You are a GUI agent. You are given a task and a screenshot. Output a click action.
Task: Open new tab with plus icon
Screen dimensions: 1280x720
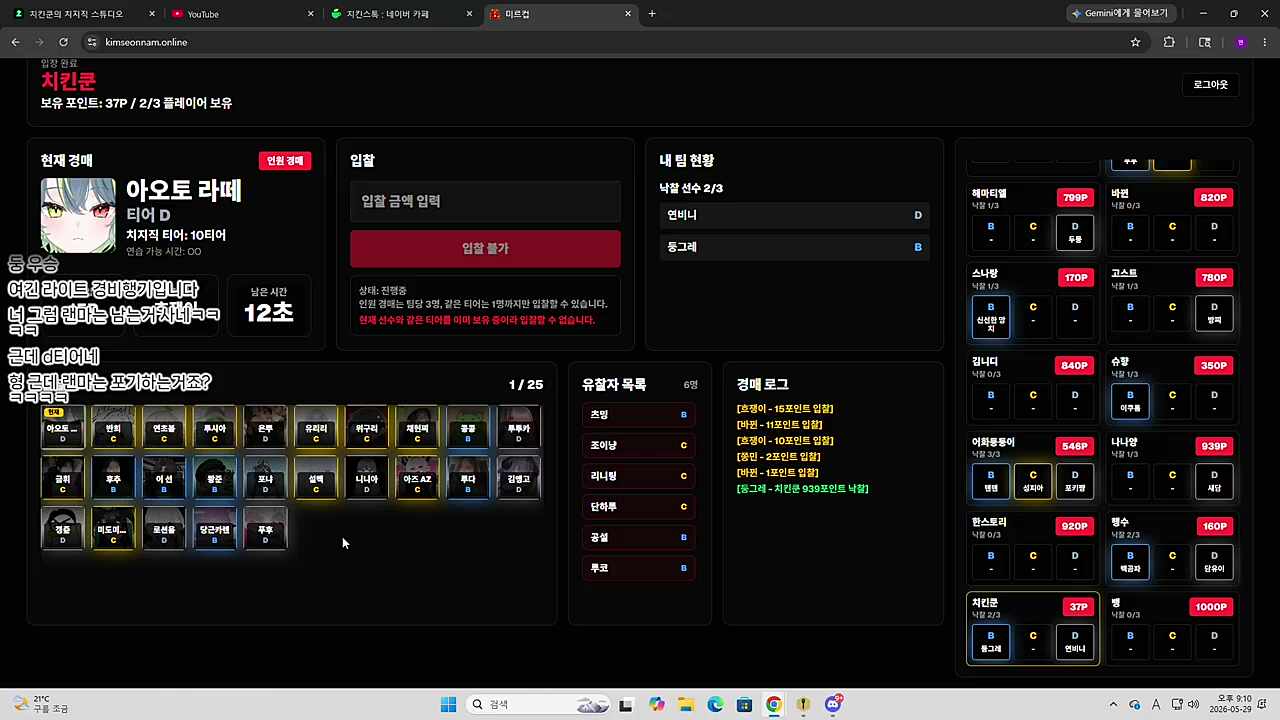(x=652, y=14)
